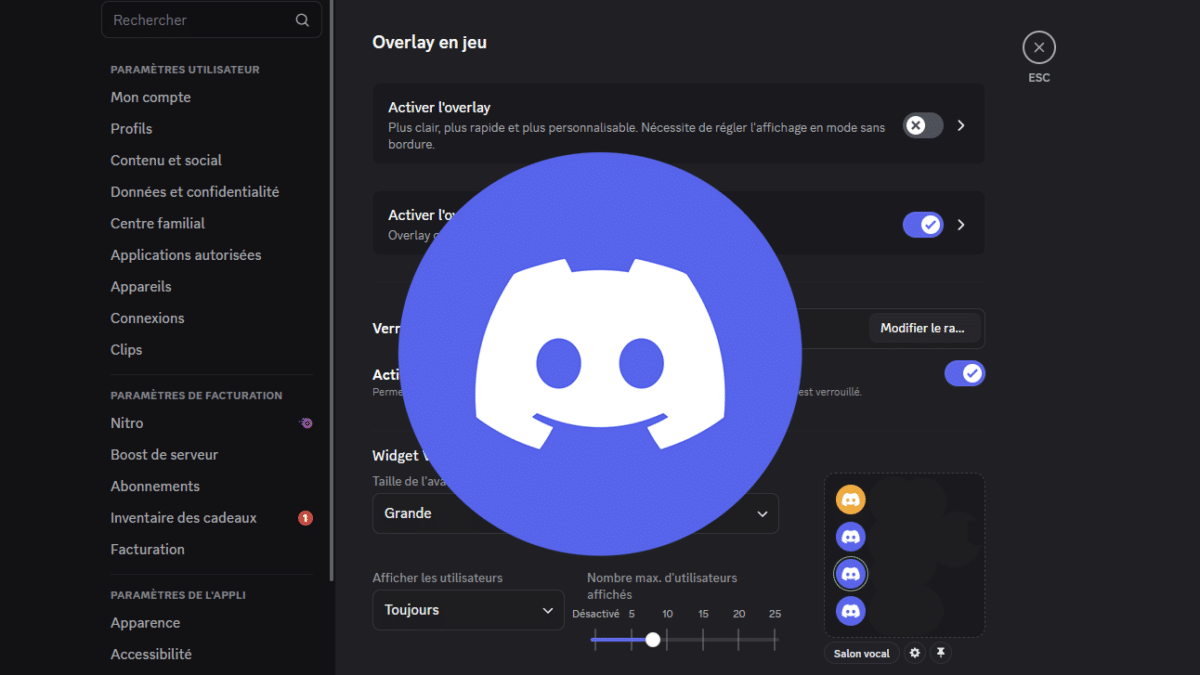Click the pin icon beside Salon vocal

point(940,653)
